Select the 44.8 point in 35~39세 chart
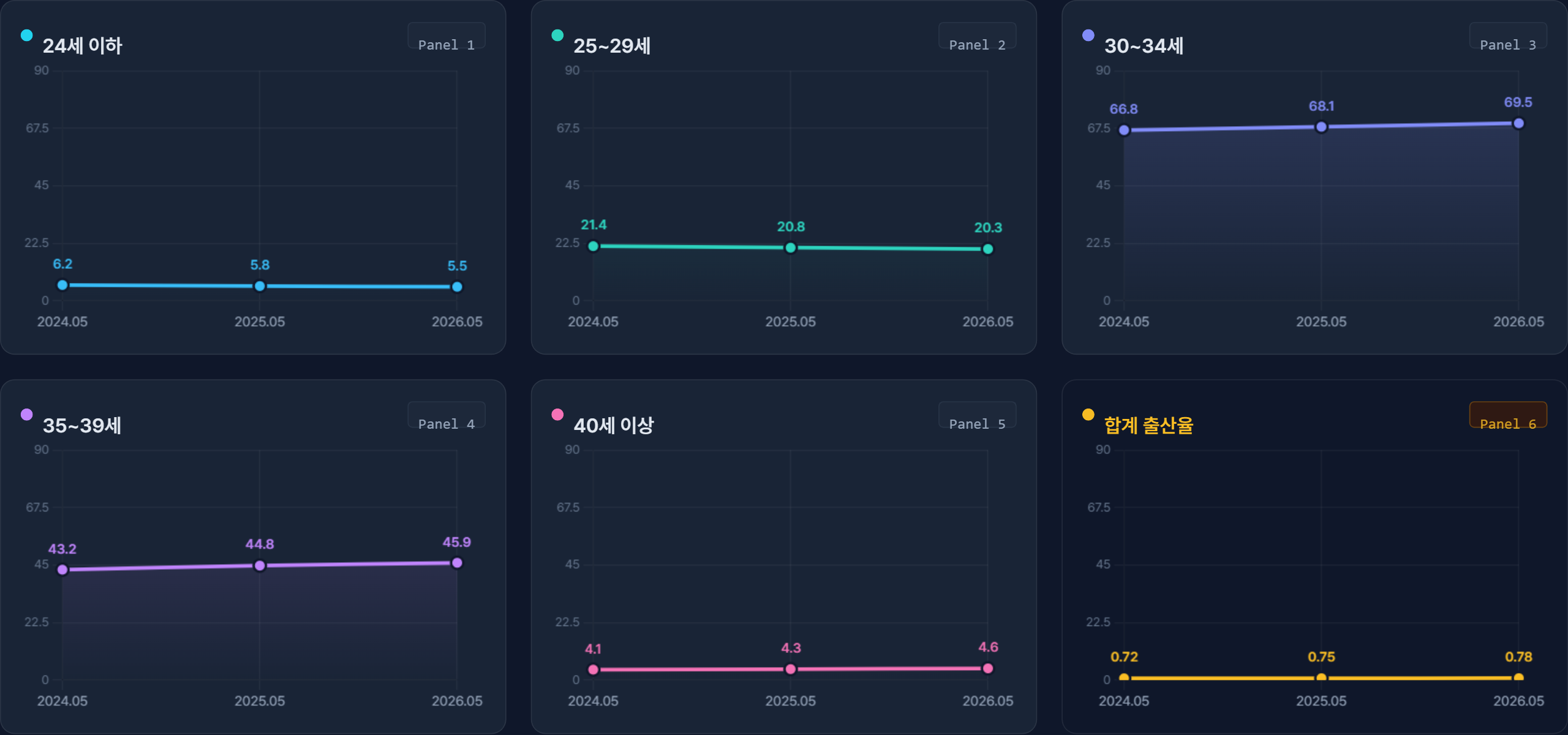The width and height of the screenshot is (1568, 735). (x=260, y=565)
